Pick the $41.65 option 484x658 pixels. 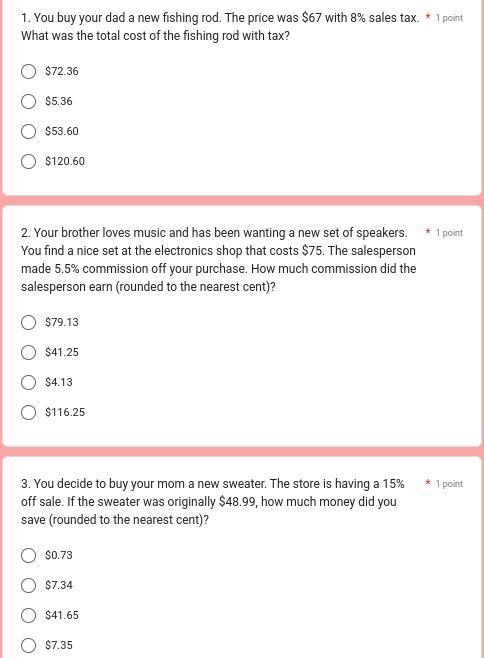click(x=28, y=615)
